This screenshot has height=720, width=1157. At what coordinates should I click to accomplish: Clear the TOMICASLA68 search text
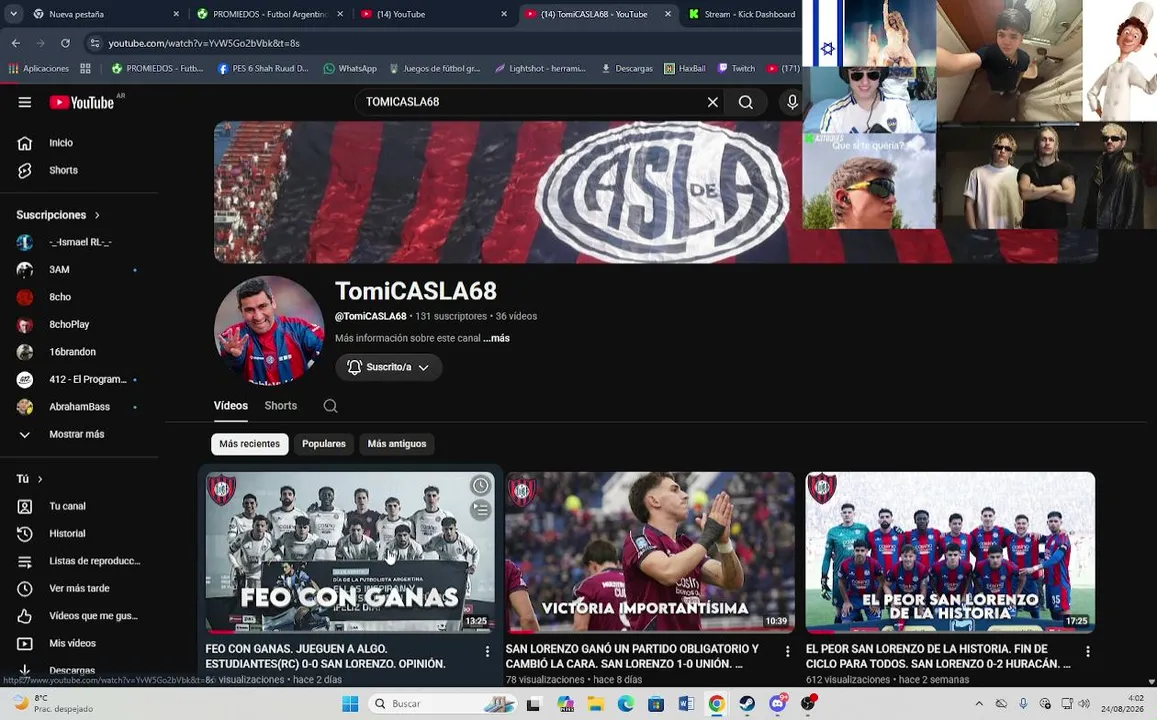coord(712,102)
